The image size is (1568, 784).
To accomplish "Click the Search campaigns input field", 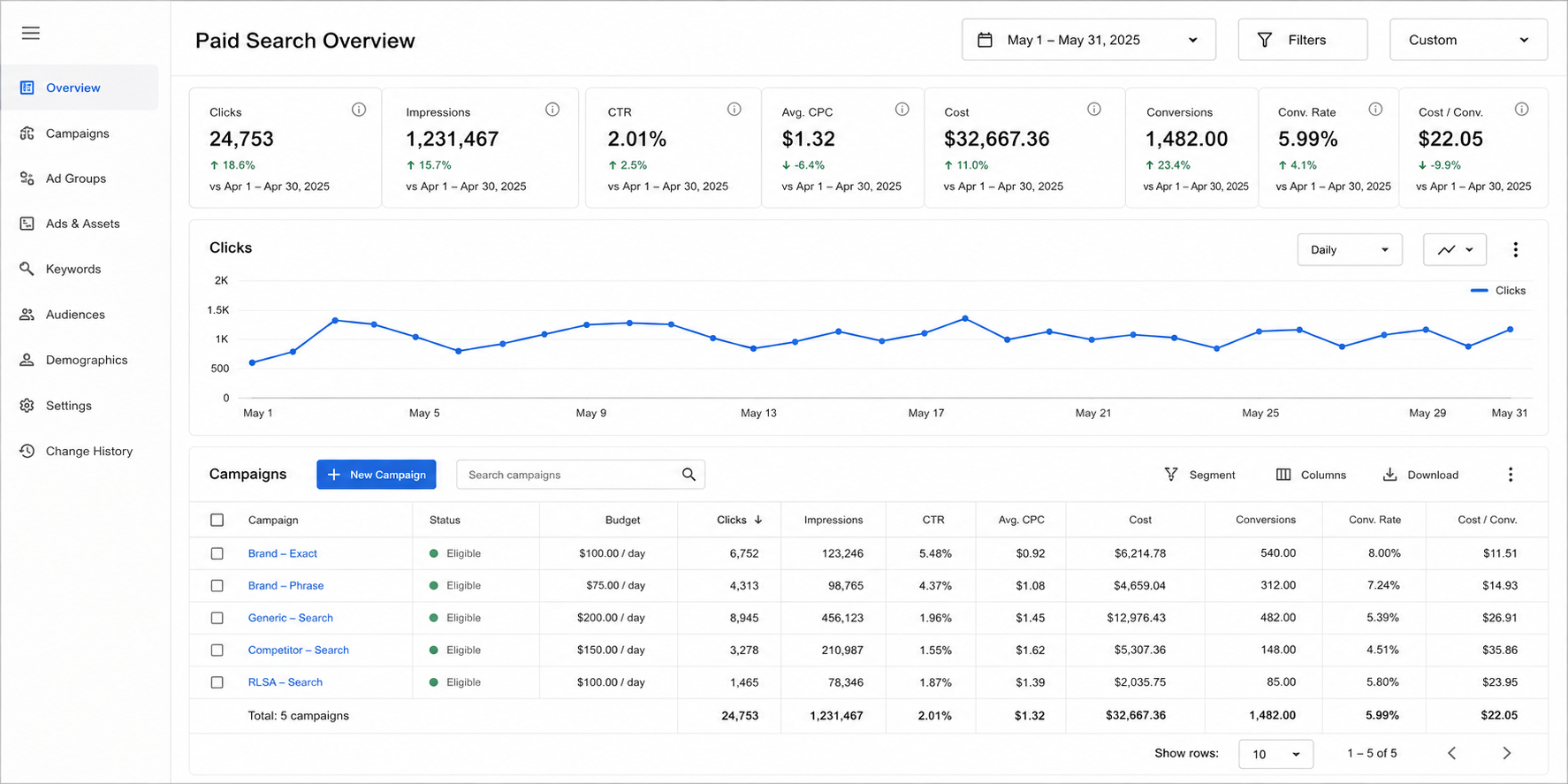I will click(x=580, y=475).
